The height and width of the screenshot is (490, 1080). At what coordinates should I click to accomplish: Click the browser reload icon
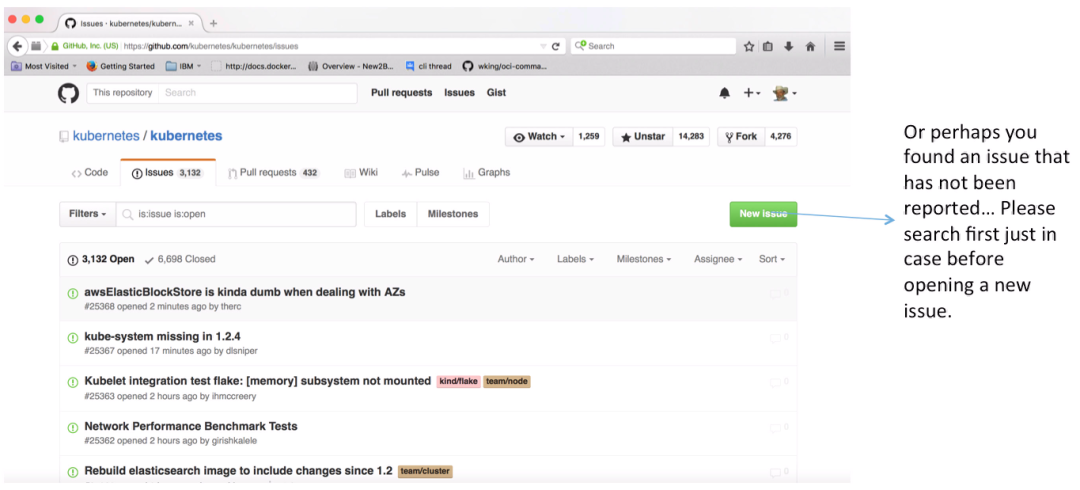coord(556,46)
